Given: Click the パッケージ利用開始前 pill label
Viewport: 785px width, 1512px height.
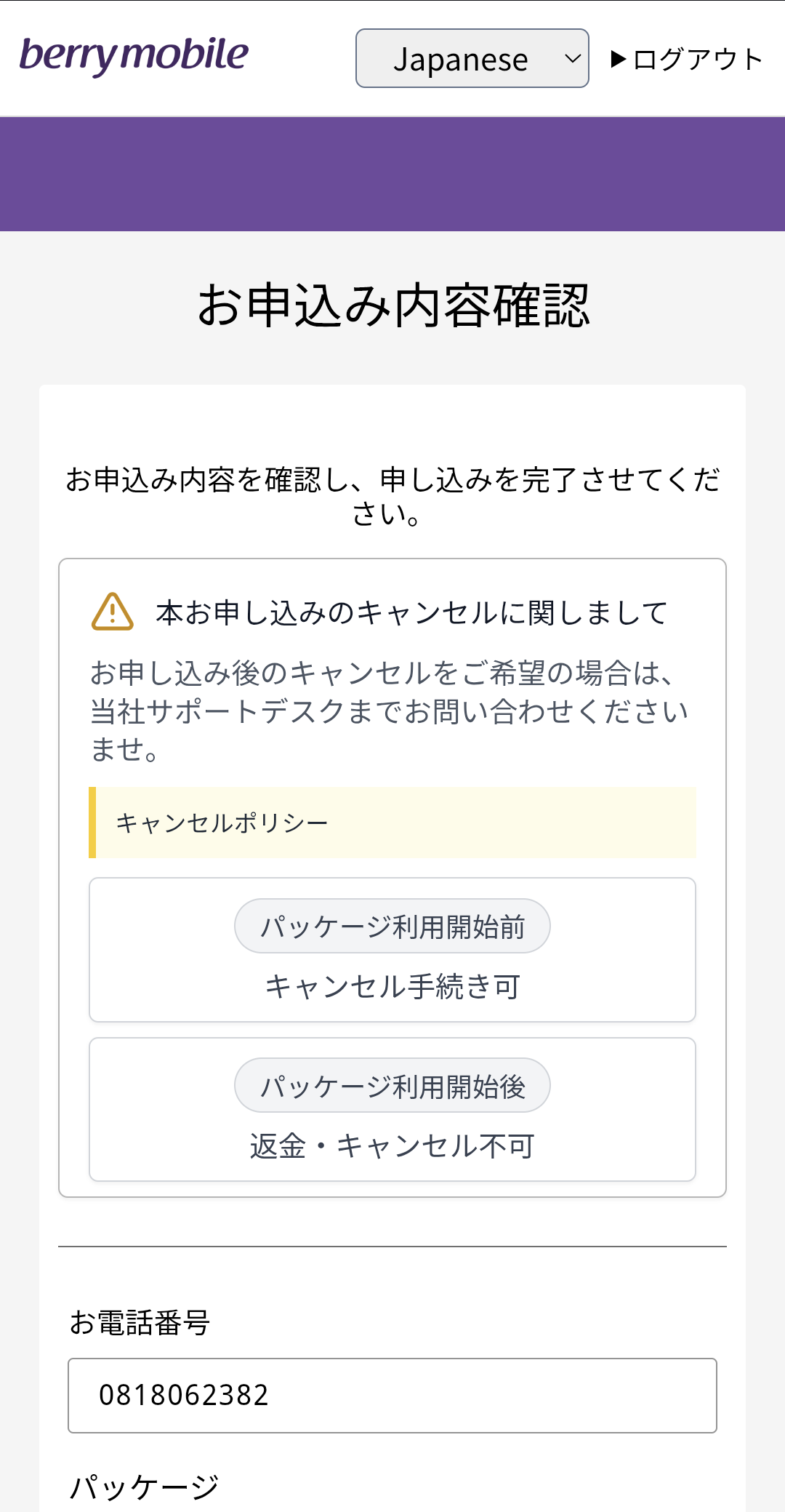Looking at the screenshot, I should click(392, 927).
